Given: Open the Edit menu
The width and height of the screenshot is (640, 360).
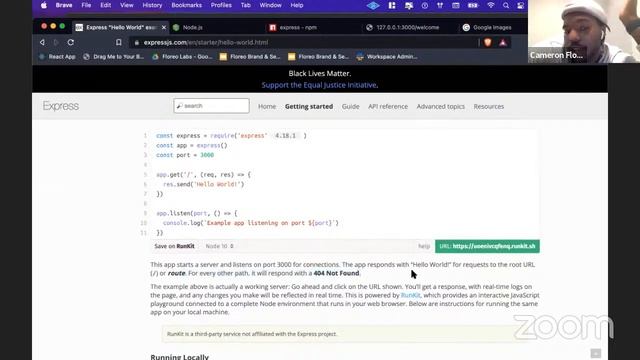Looking at the screenshot, I should [106, 5].
